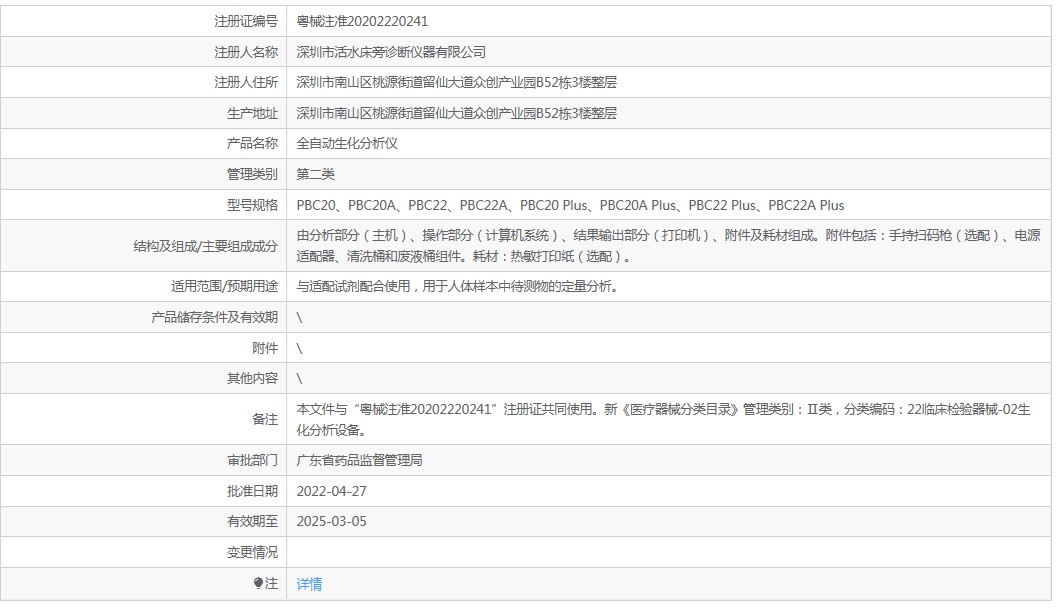Click the 型号规格 label
The height and width of the screenshot is (609, 1056).
coord(253,205)
